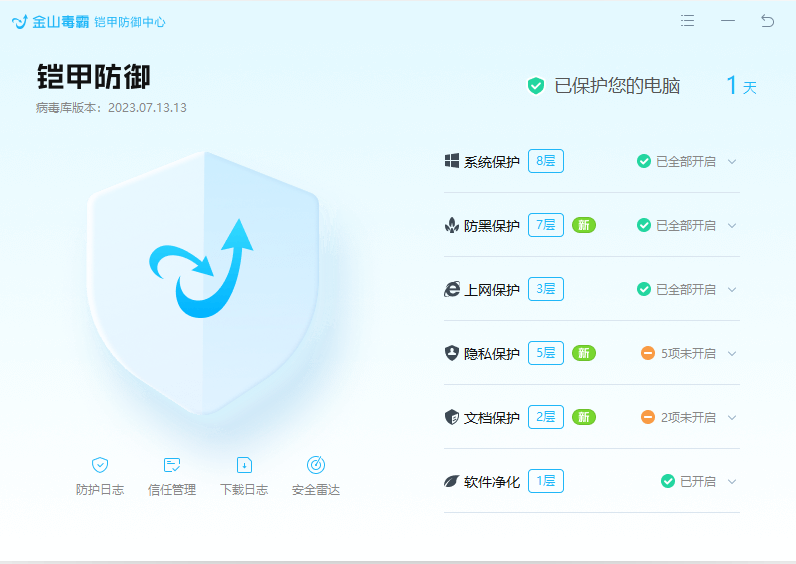Click the virus database version 2023.07.13.13

[147, 108]
